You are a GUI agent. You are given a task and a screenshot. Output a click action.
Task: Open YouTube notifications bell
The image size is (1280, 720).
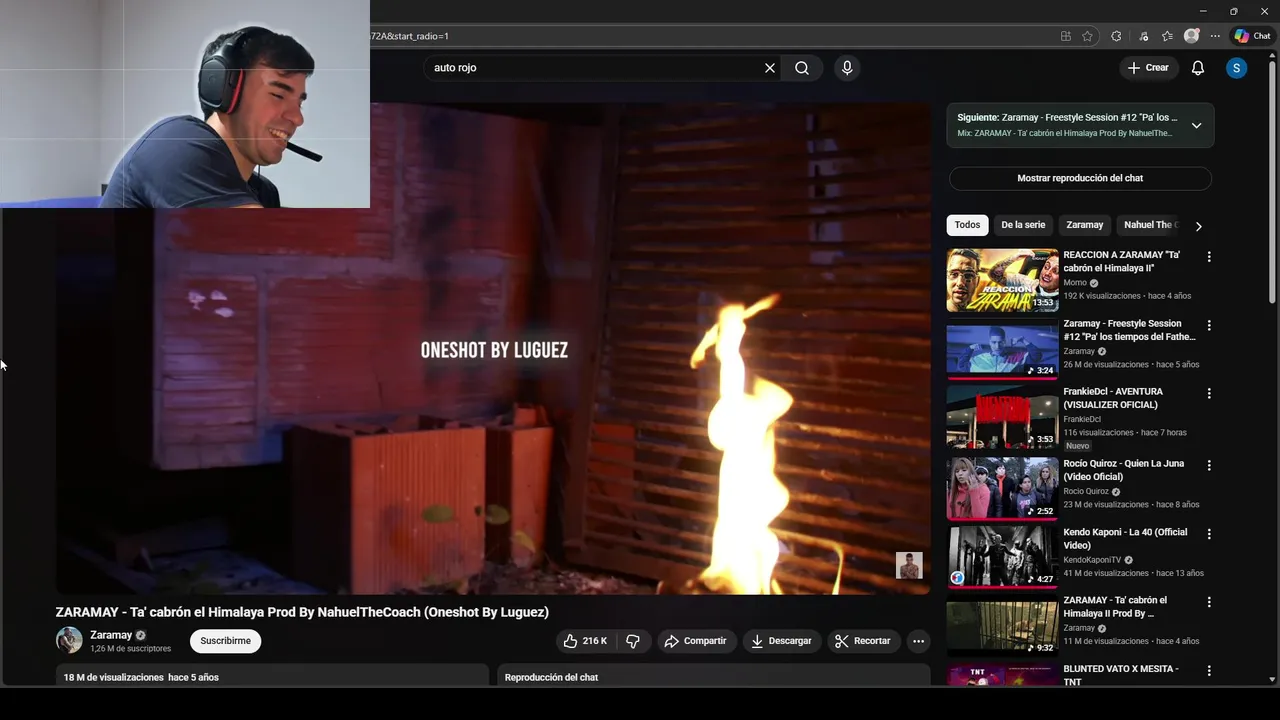1198,68
